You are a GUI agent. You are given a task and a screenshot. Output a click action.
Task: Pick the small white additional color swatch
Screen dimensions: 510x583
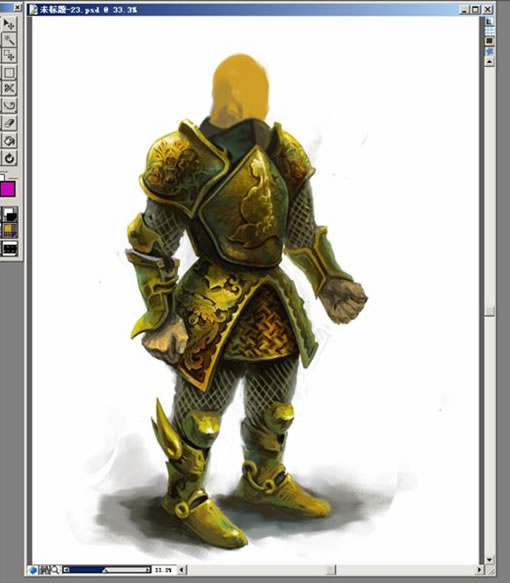(x=2, y=177)
